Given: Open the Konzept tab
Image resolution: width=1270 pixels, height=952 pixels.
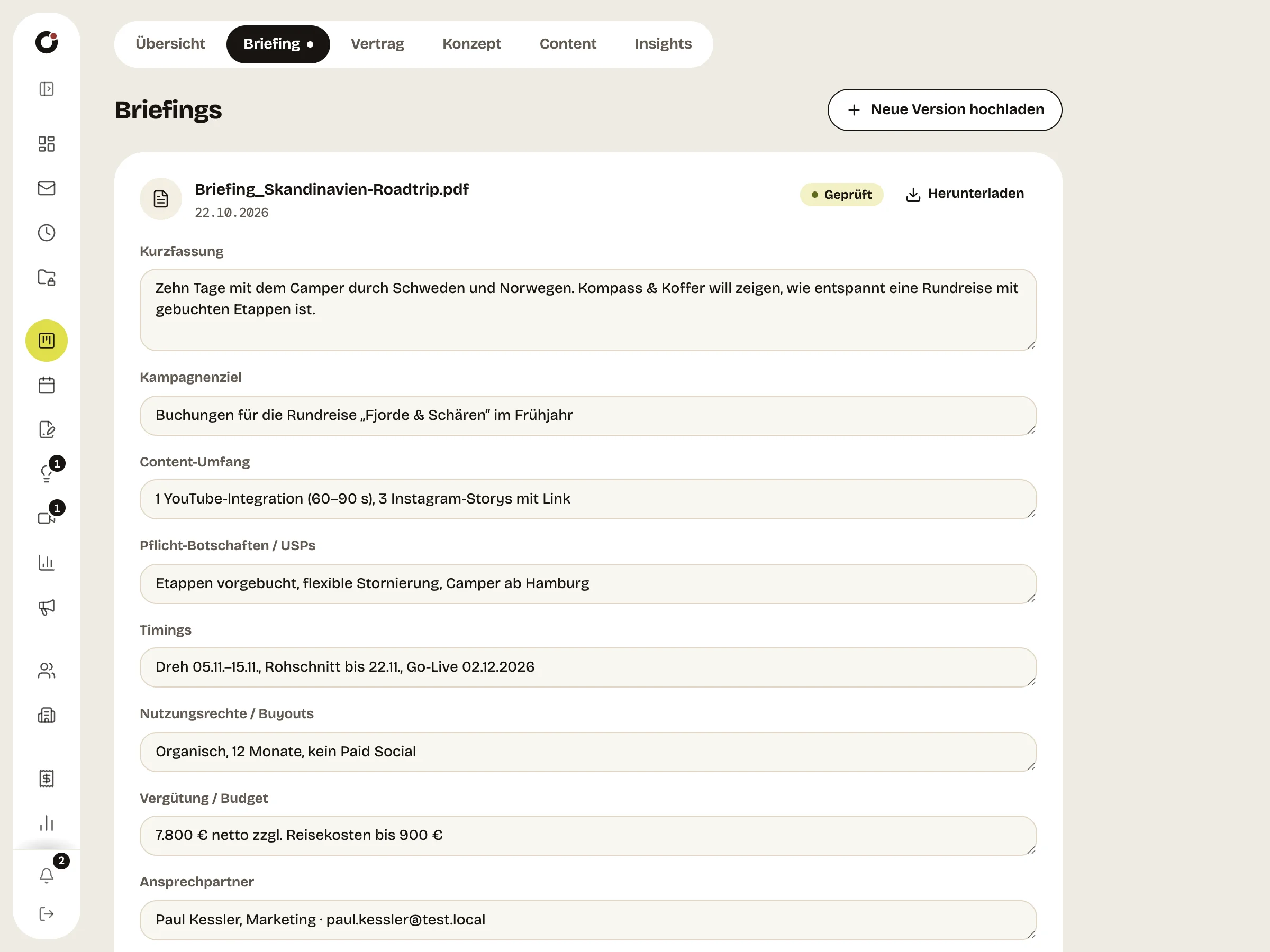Looking at the screenshot, I should (471, 44).
